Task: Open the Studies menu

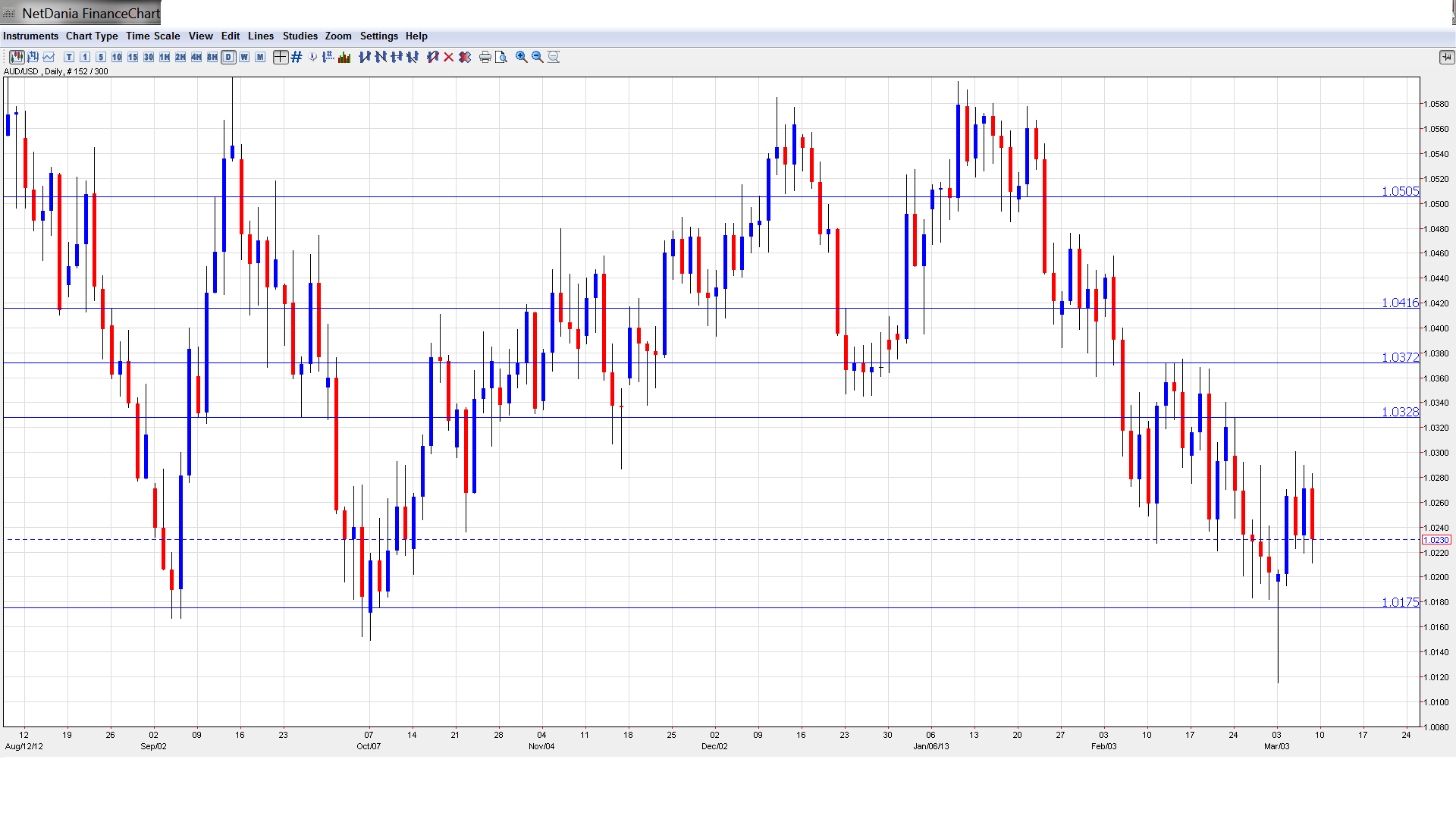Action: coord(300,36)
